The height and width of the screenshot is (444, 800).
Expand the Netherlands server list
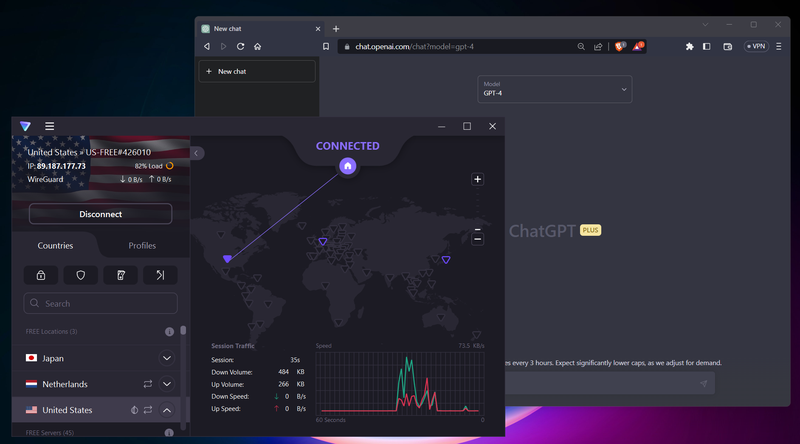coord(167,384)
